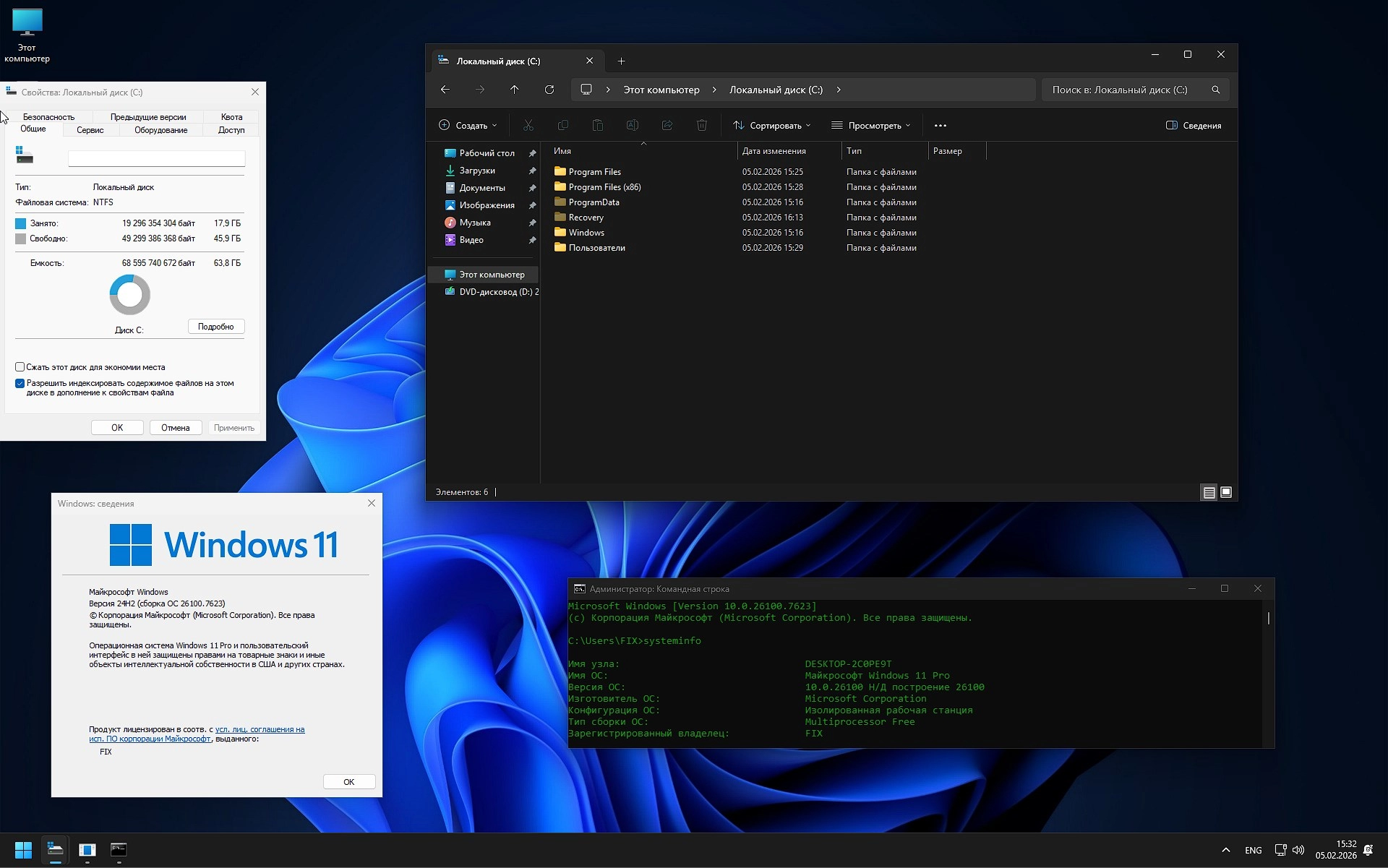Click the Refresh icon in Explorer
Viewport: 1388px width, 868px height.
[x=549, y=90]
